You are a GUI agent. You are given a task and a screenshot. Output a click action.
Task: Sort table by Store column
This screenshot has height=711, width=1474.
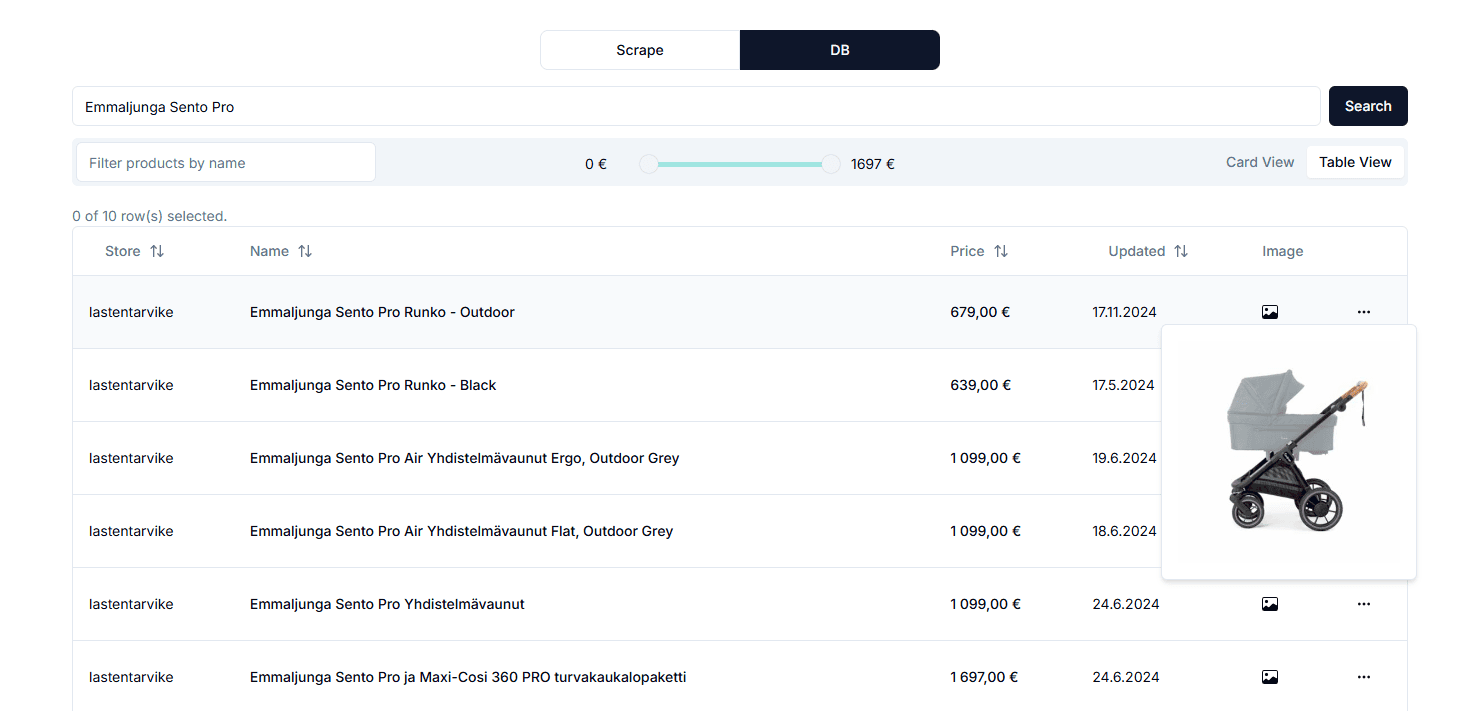[134, 251]
